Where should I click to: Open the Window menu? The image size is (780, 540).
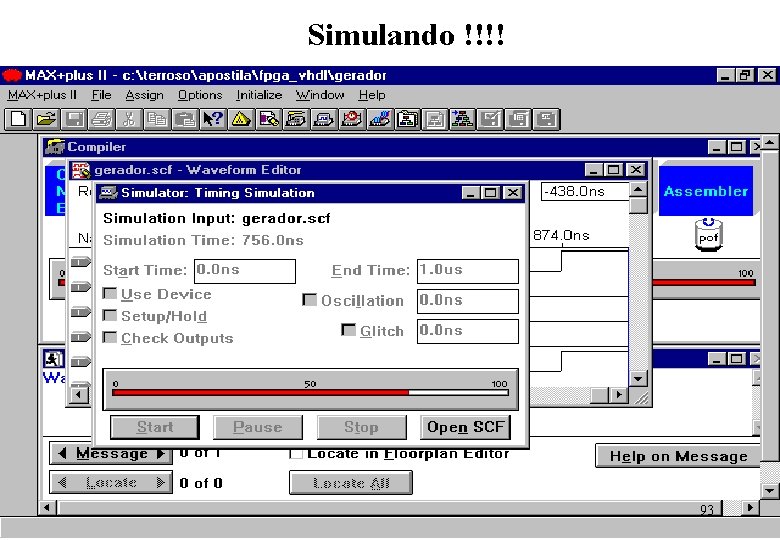(x=320, y=95)
